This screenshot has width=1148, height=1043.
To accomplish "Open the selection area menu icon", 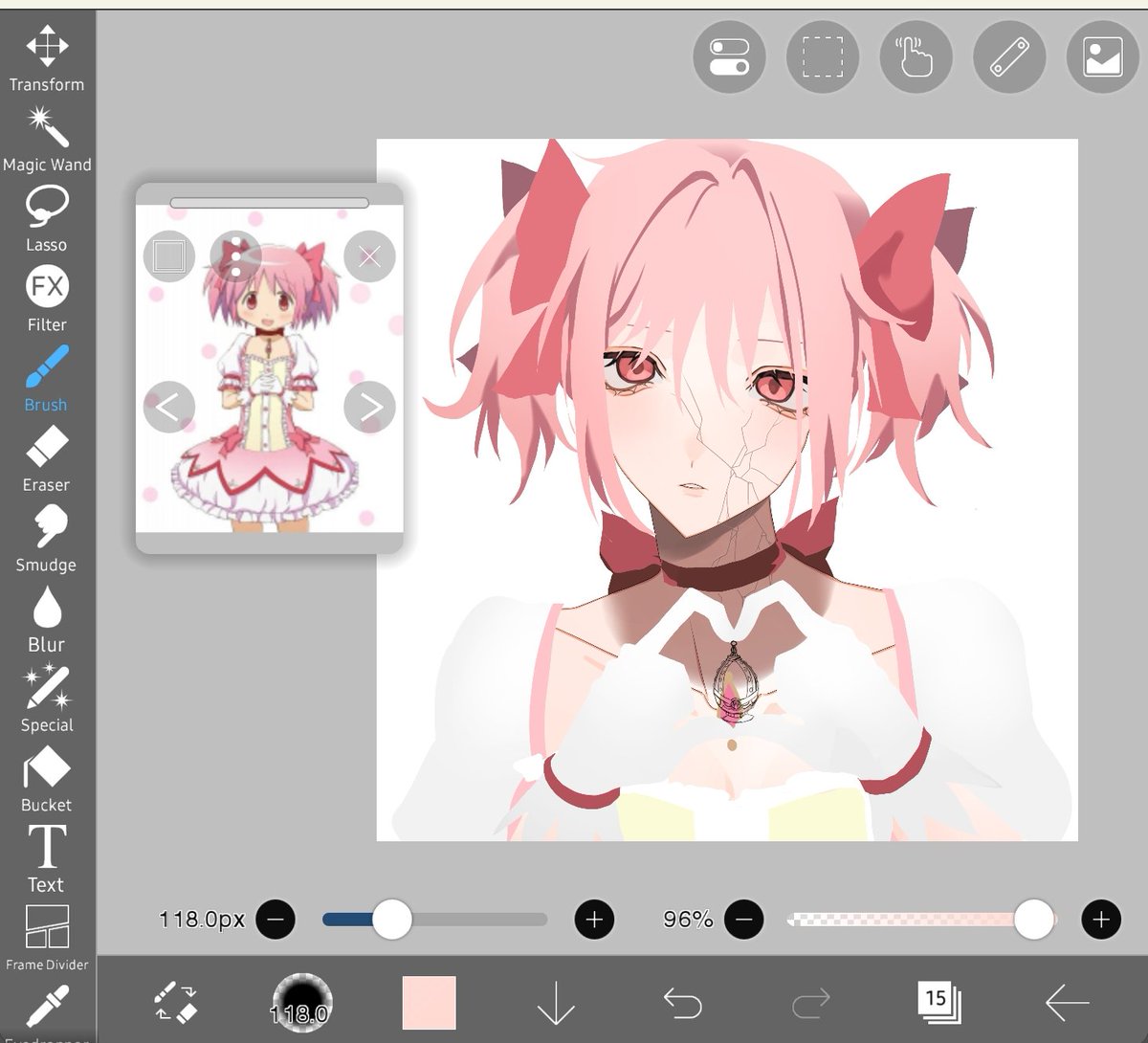I will (823, 56).
